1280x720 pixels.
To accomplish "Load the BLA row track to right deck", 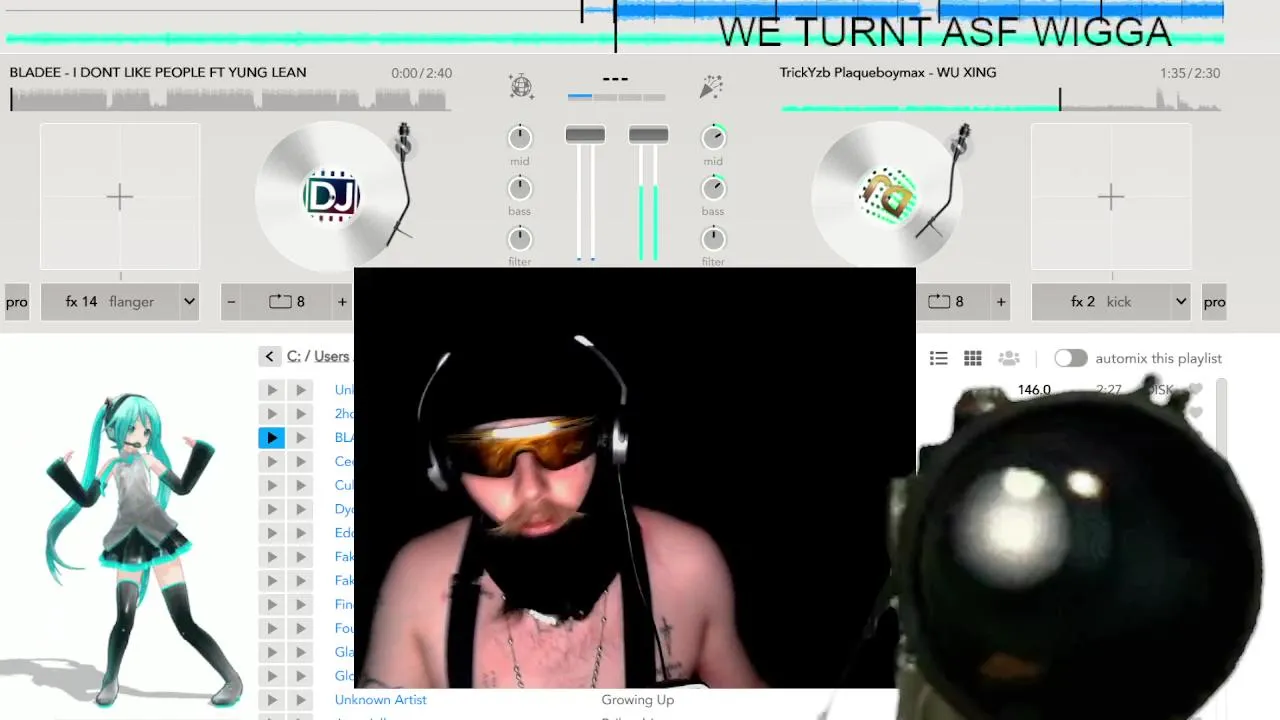I will tap(300, 437).
